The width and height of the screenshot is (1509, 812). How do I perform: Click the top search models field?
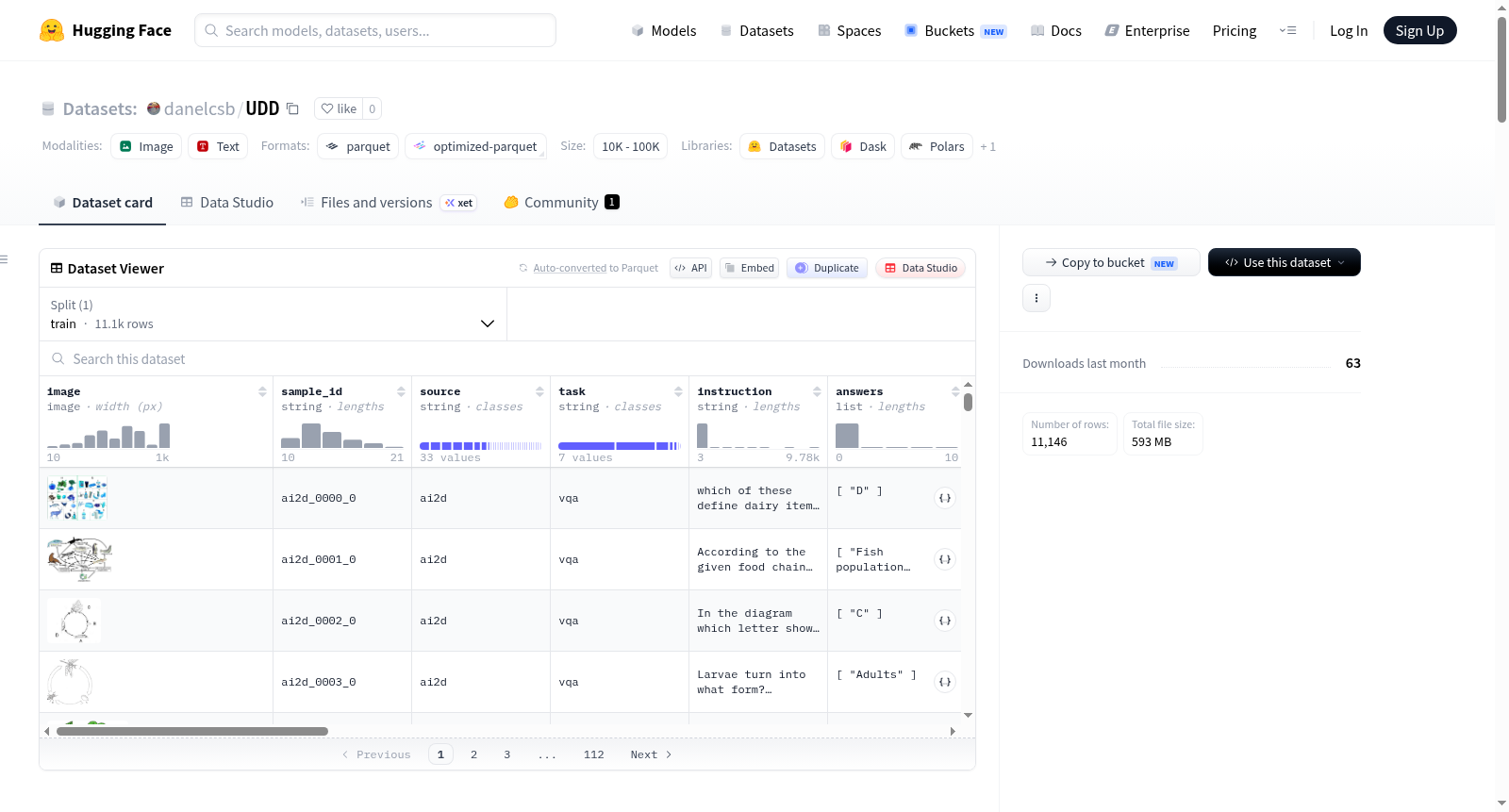[375, 30]
